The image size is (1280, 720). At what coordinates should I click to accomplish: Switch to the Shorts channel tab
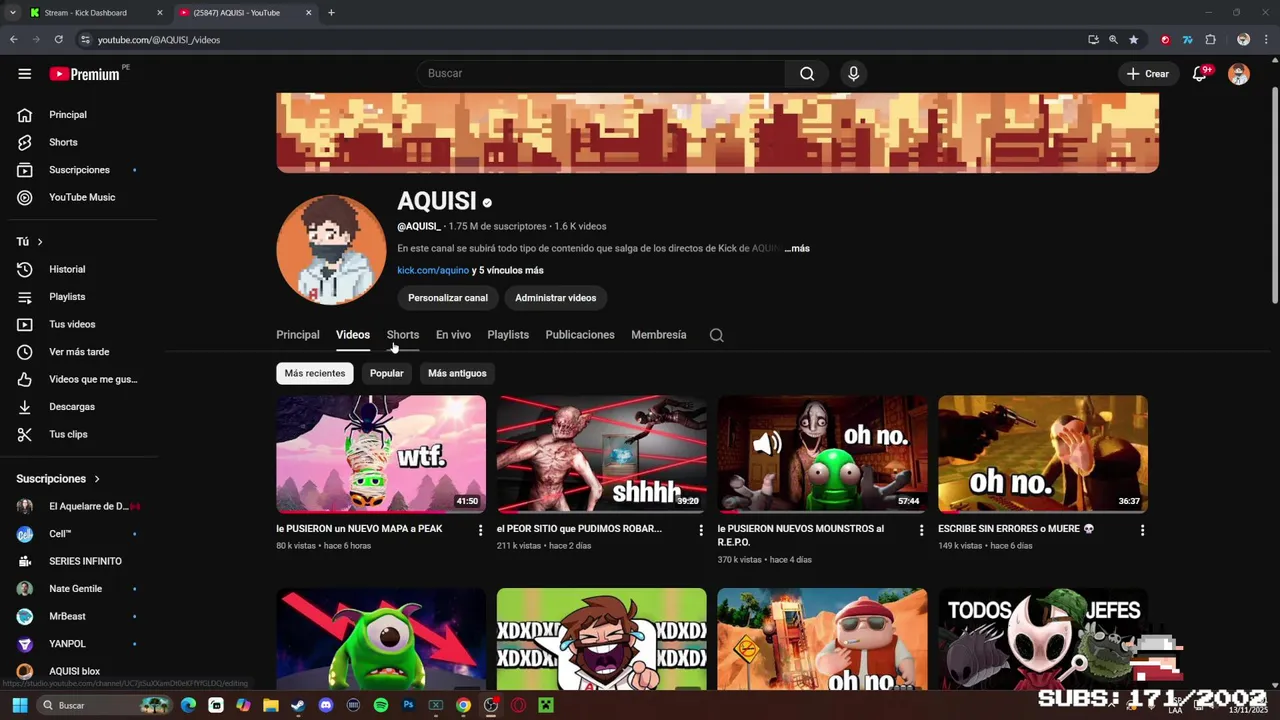pos(403,335)
